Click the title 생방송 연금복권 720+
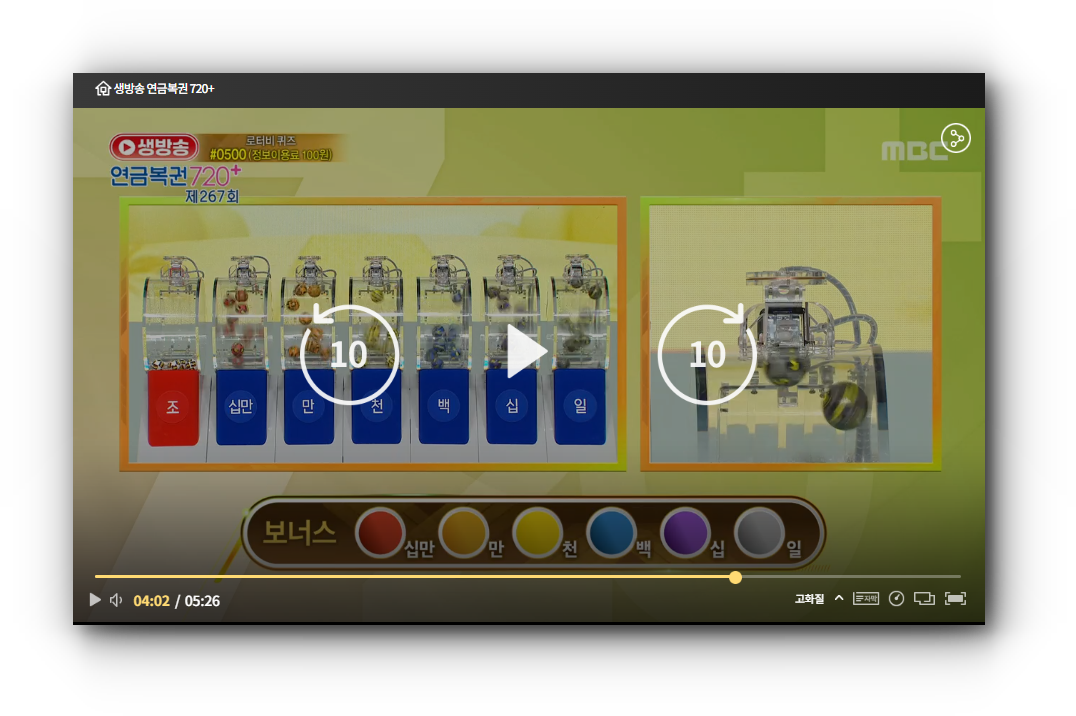The height and width of the screenshot is (716, 1076). coord(164,89)
